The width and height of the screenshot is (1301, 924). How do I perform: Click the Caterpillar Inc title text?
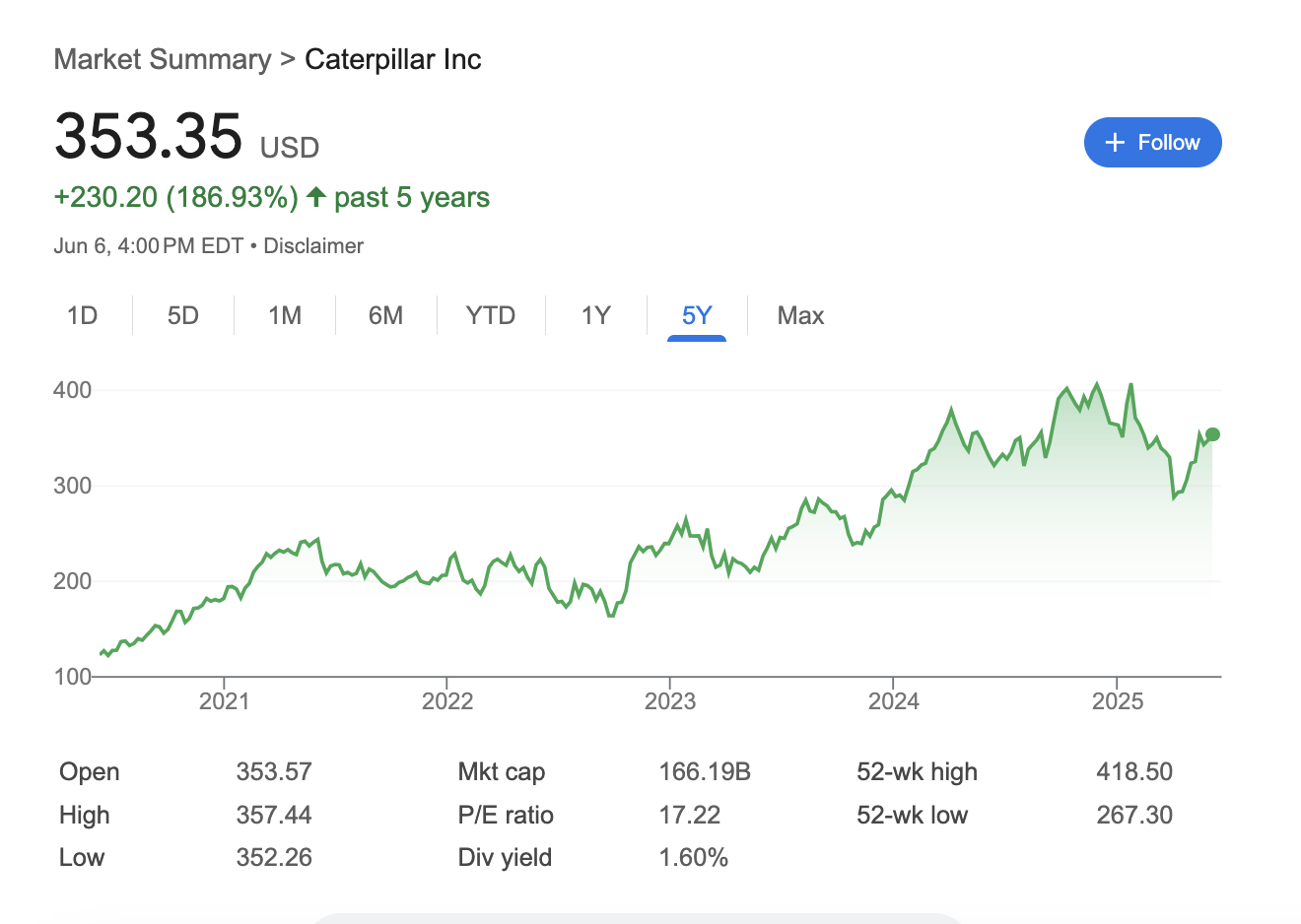393,59
